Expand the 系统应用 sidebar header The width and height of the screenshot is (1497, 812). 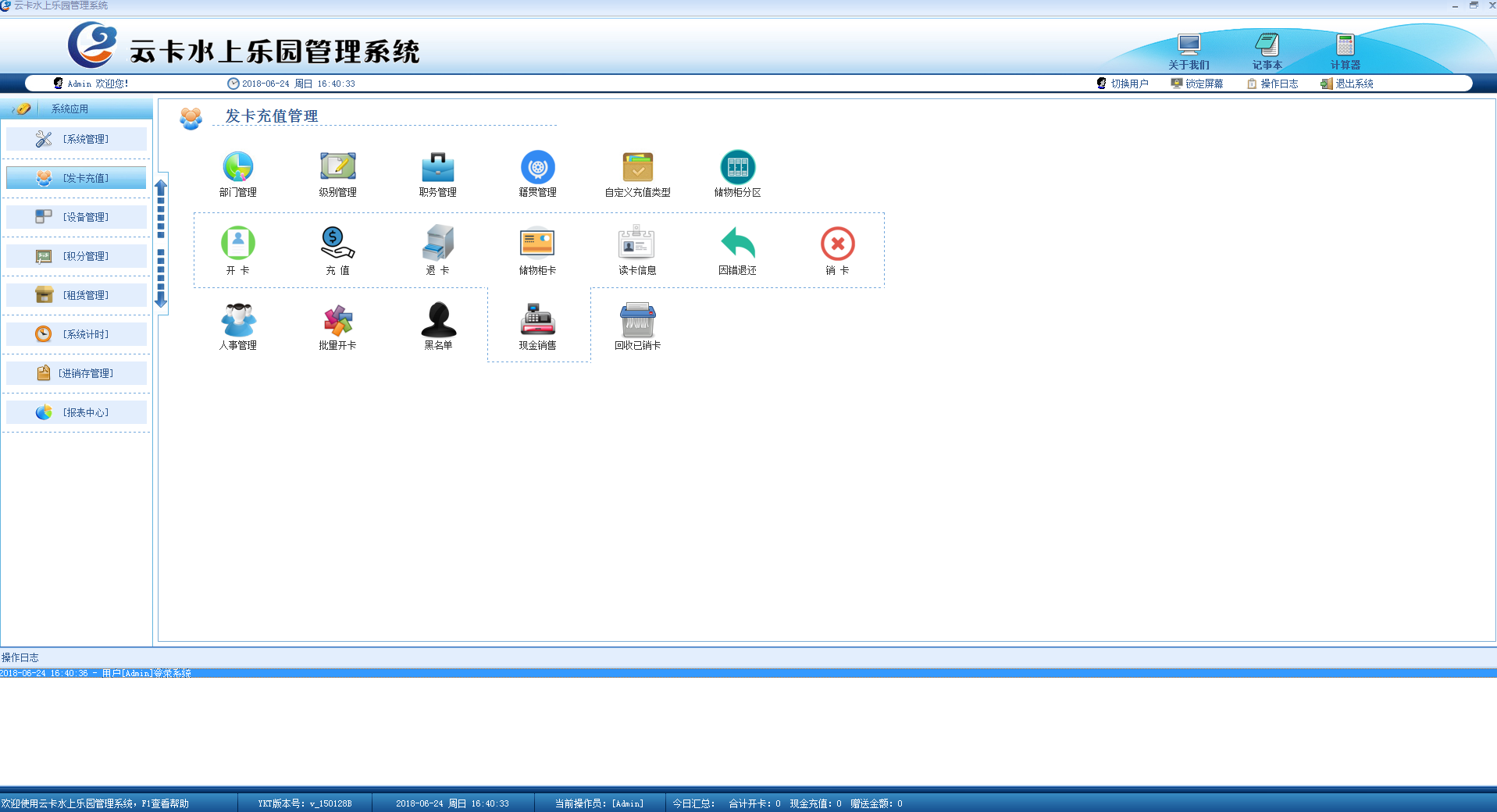(x=70, y=109)
